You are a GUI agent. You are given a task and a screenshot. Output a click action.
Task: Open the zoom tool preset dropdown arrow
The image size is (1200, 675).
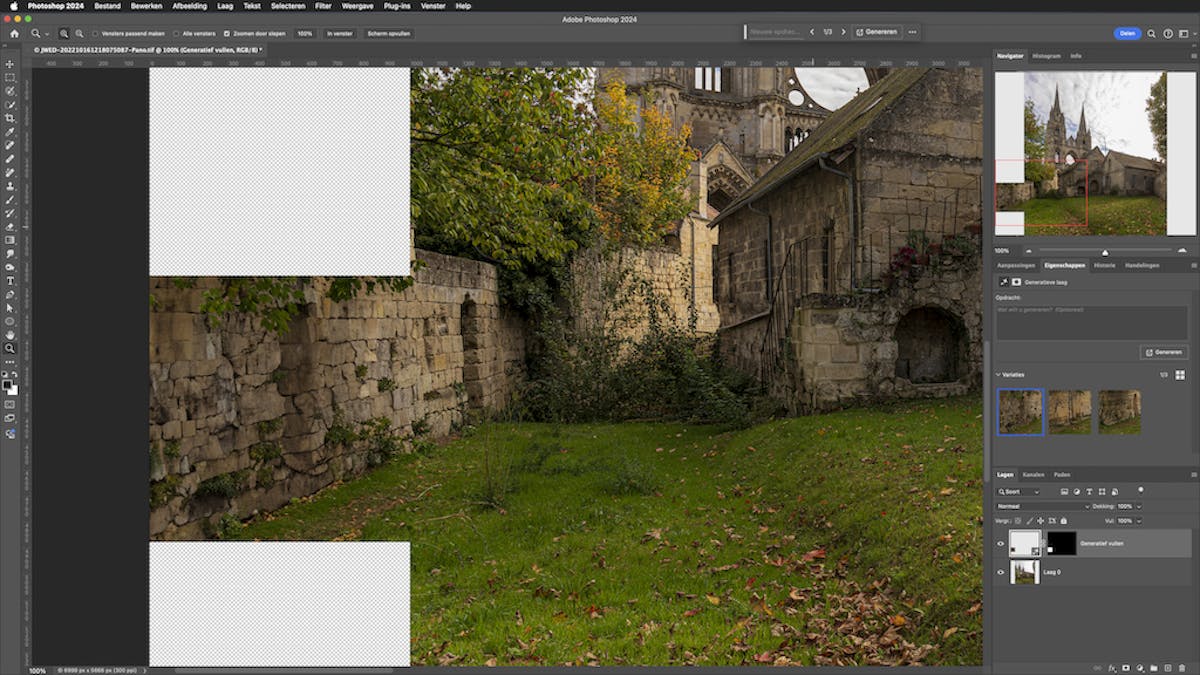point(47,33)
